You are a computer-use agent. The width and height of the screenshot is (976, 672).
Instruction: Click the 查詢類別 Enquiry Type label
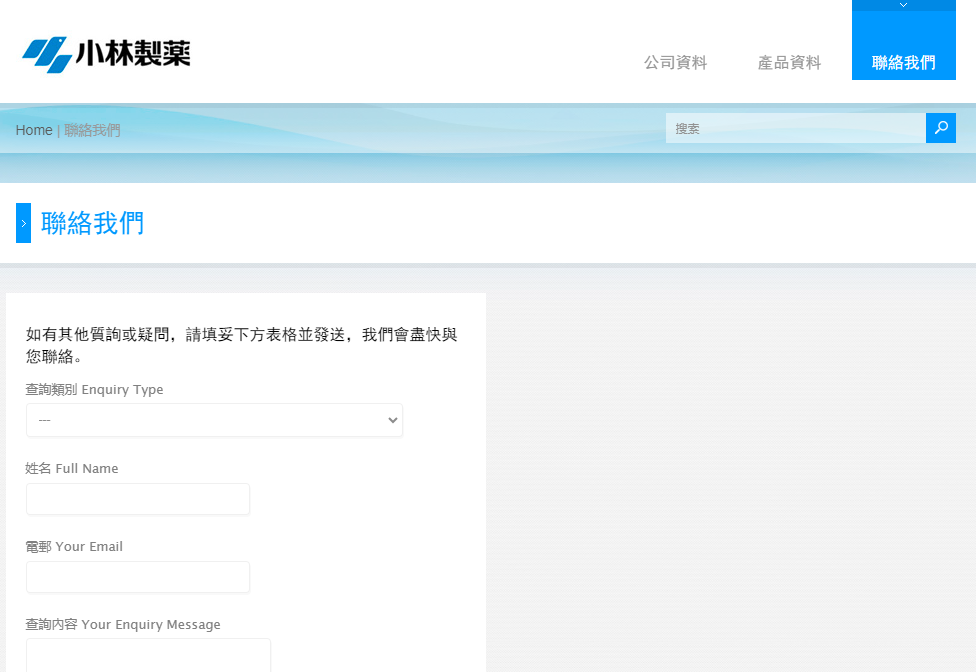click(x=94, y=390)
